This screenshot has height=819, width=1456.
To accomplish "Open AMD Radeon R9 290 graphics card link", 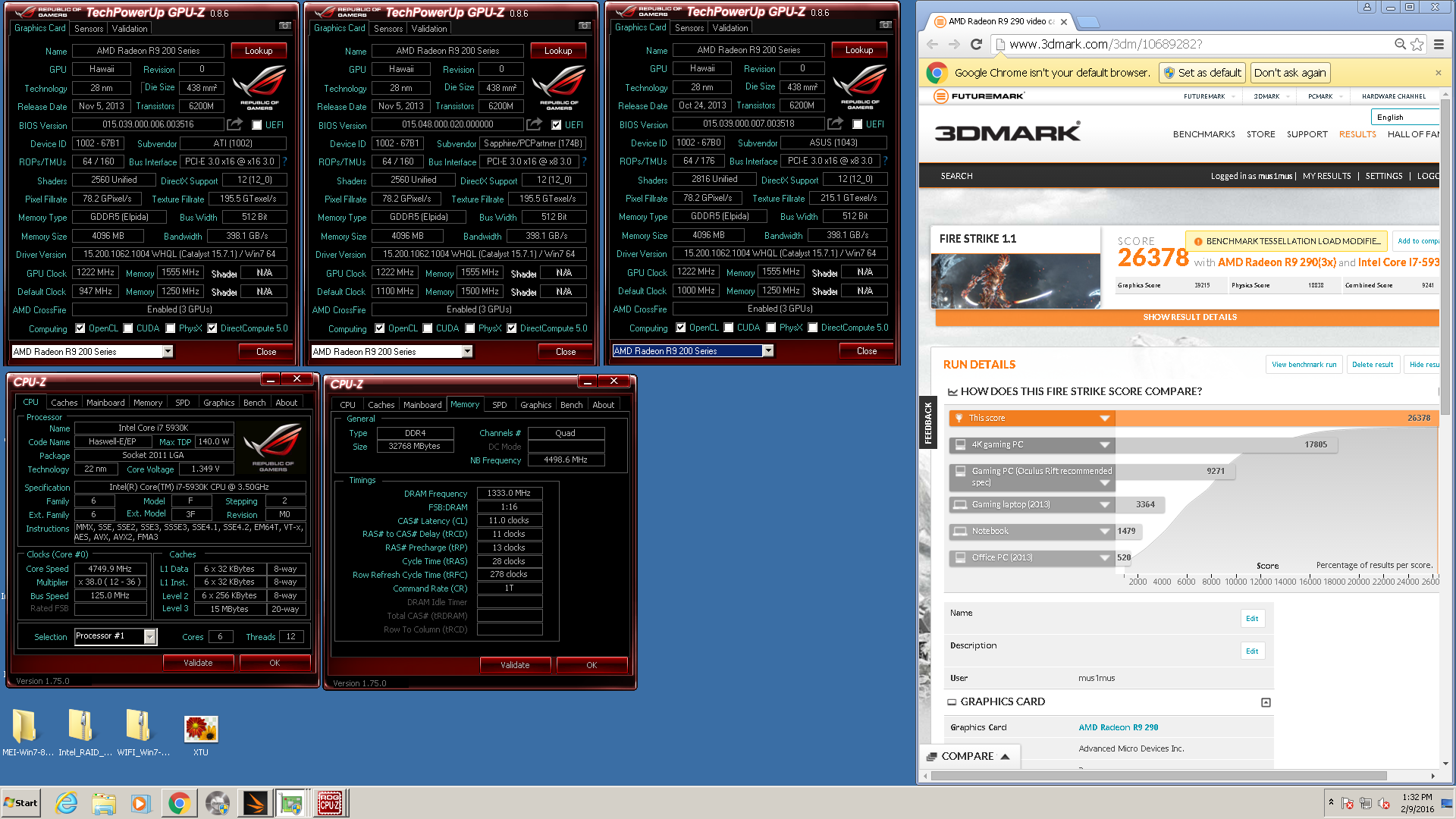I will click(x=1119, y=727).
